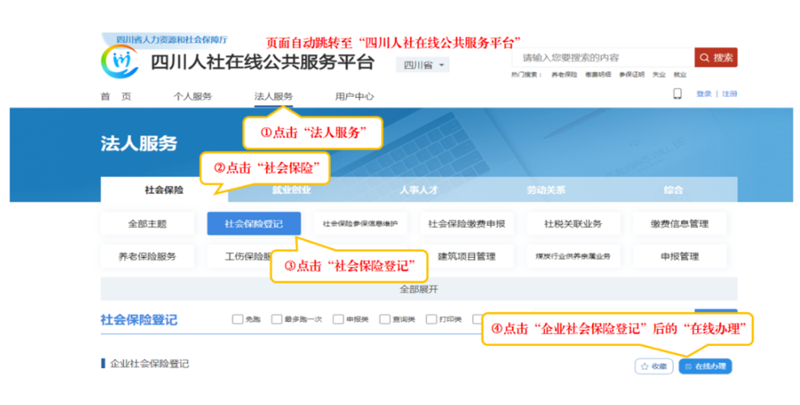Switch to the 劳动关系 tab
This screenshot has width=800, height=405.
tap(546, 190)
